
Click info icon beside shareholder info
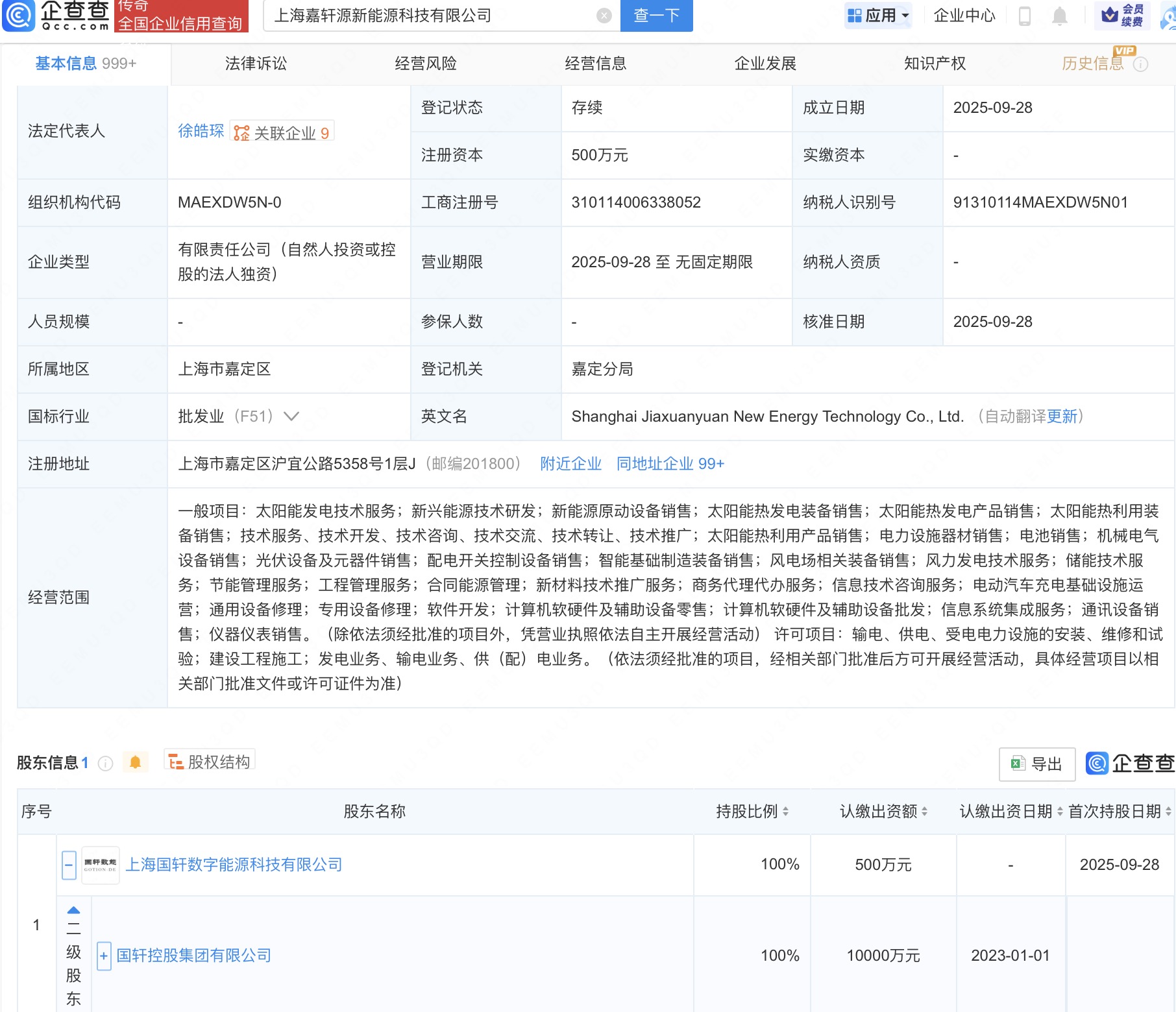click(x=105, y=764)
